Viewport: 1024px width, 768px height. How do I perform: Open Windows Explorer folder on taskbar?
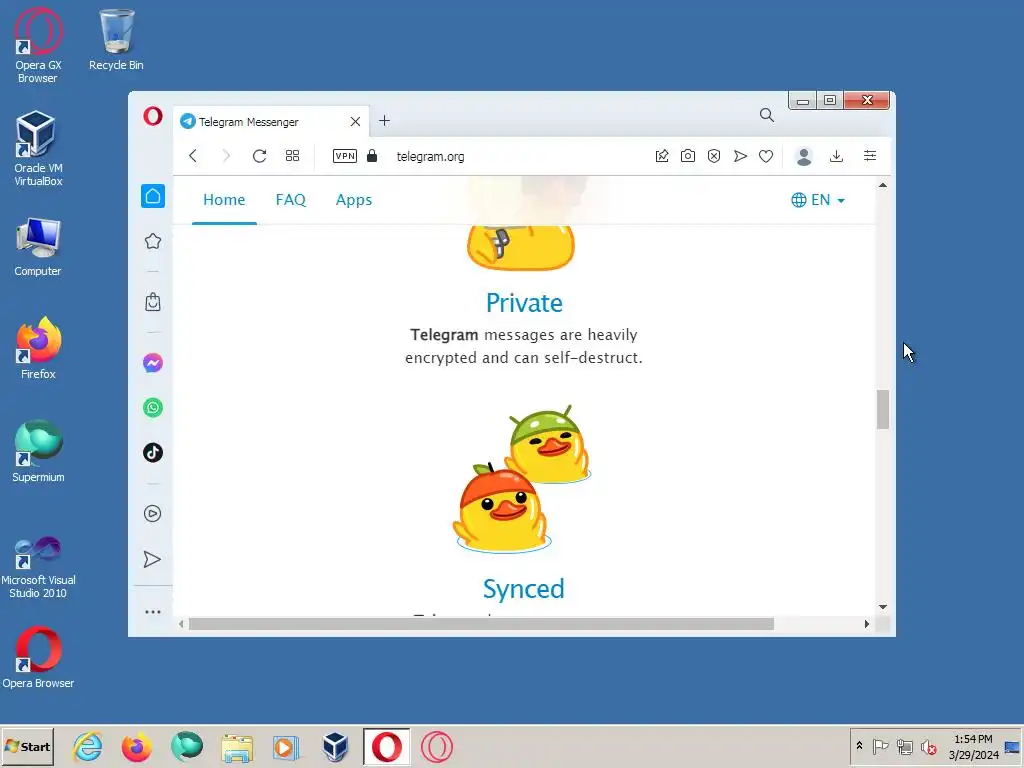(x=236, y=748)
